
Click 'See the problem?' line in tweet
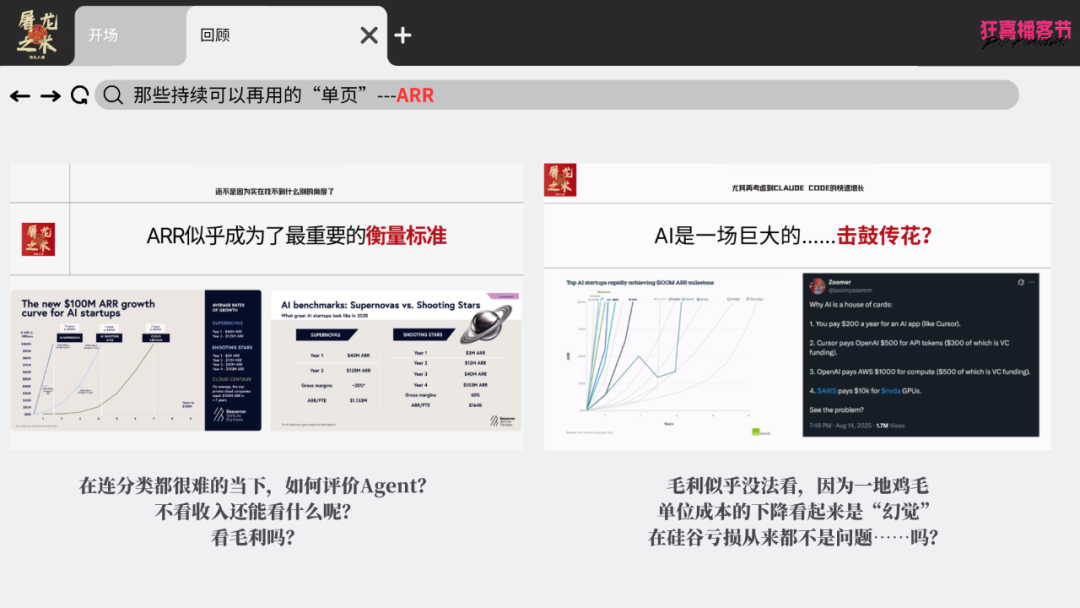coord(836,410)
